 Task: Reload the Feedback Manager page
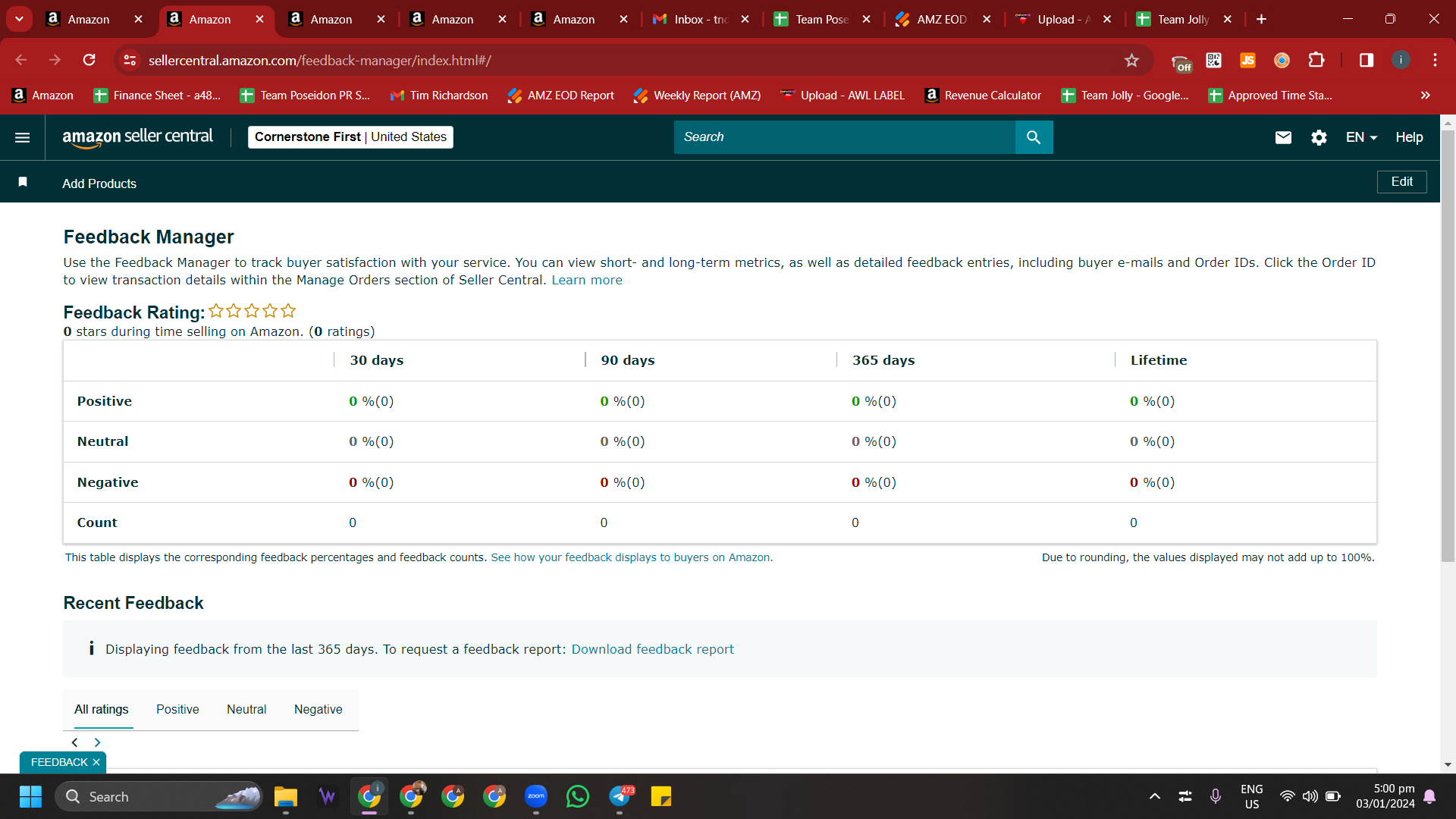point(89,60)
